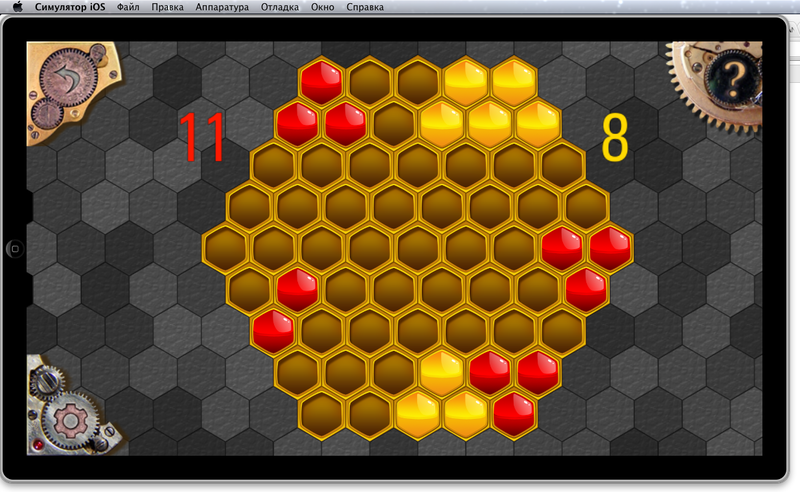This screenshot has height=492, width=800.
Task: Select the middle yellow gem in second row
Action: [490, 124]
